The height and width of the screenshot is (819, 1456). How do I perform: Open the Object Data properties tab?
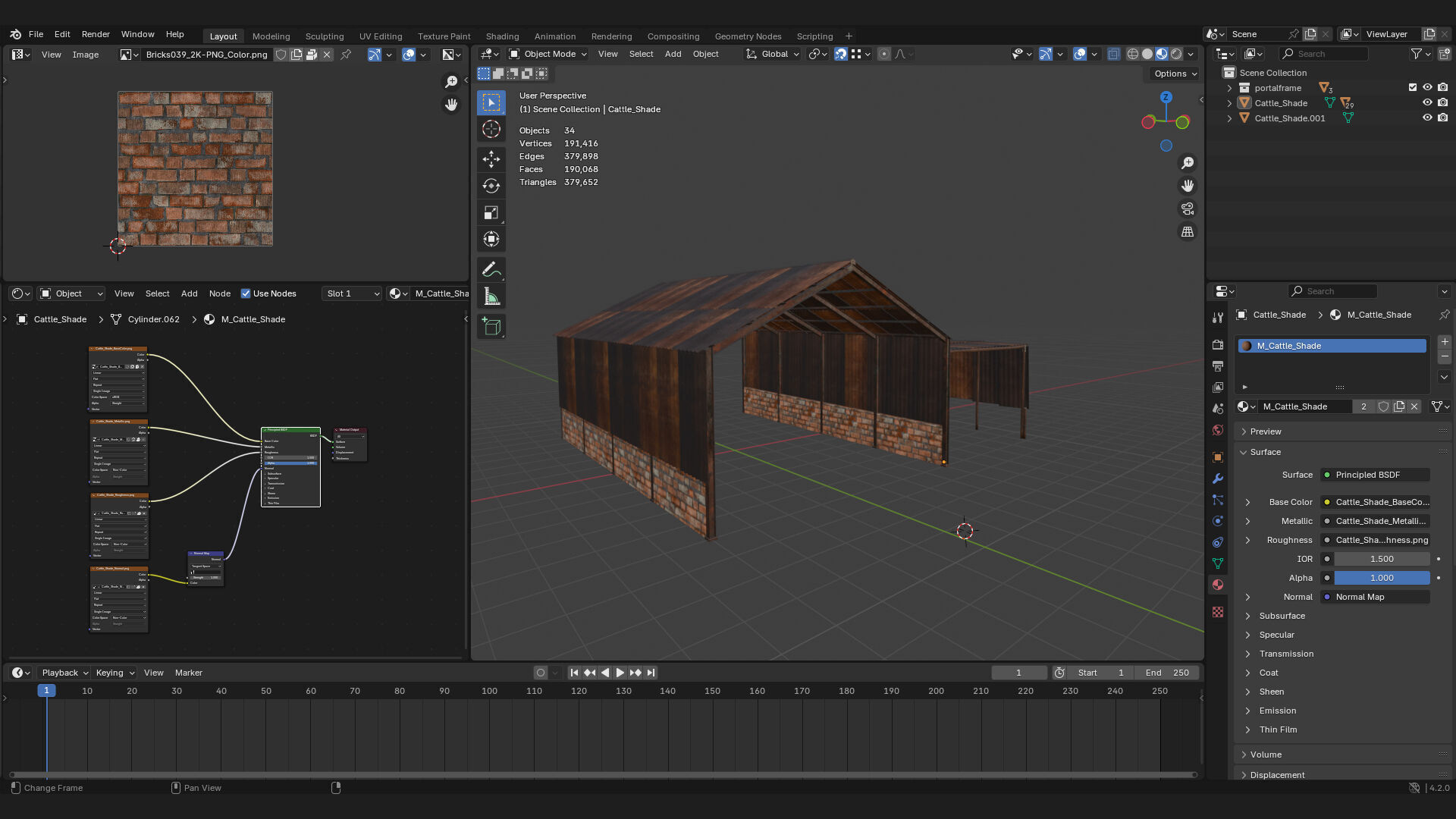1218,563
